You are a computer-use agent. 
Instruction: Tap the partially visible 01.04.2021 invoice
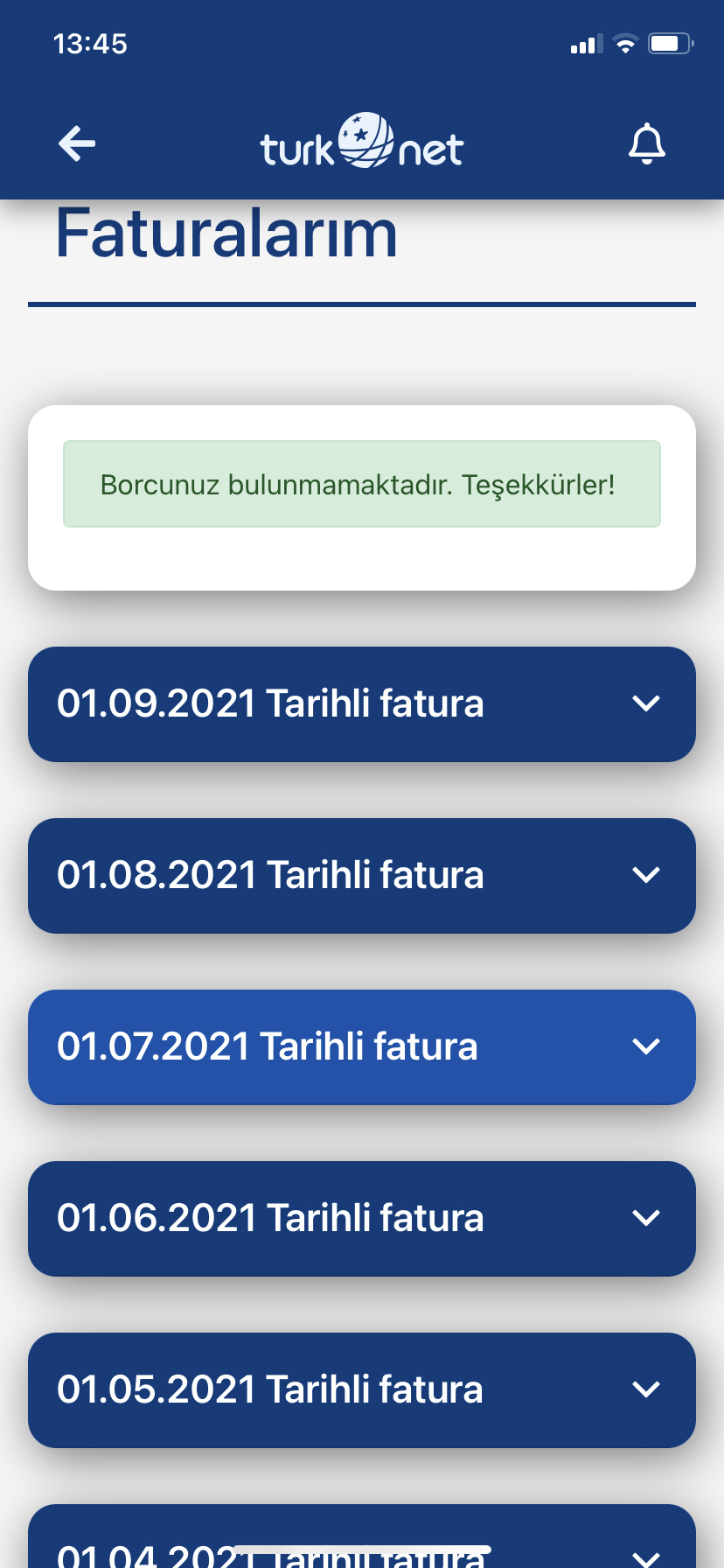[362, 1536]
